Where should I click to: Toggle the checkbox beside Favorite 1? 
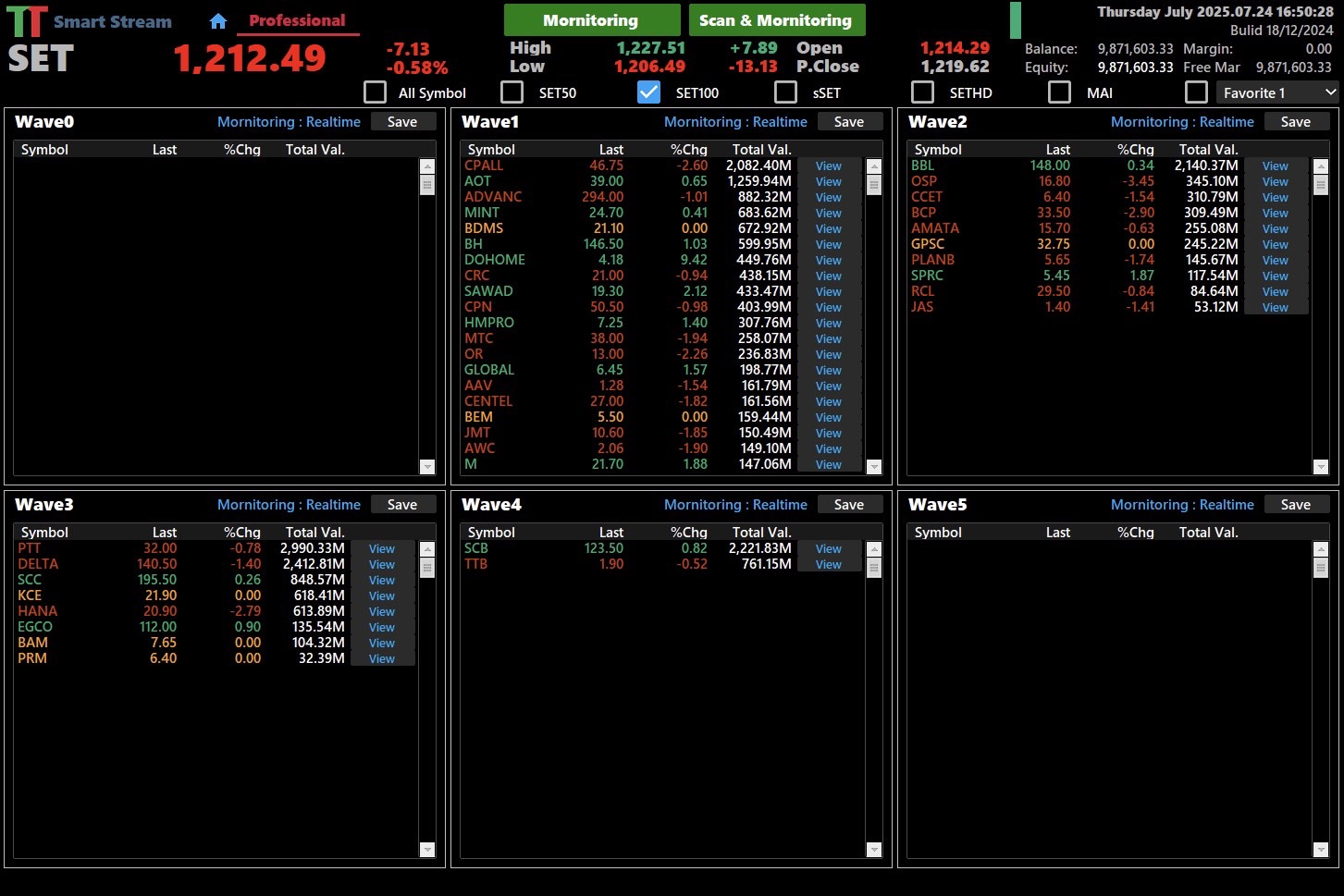[1196, 92]
